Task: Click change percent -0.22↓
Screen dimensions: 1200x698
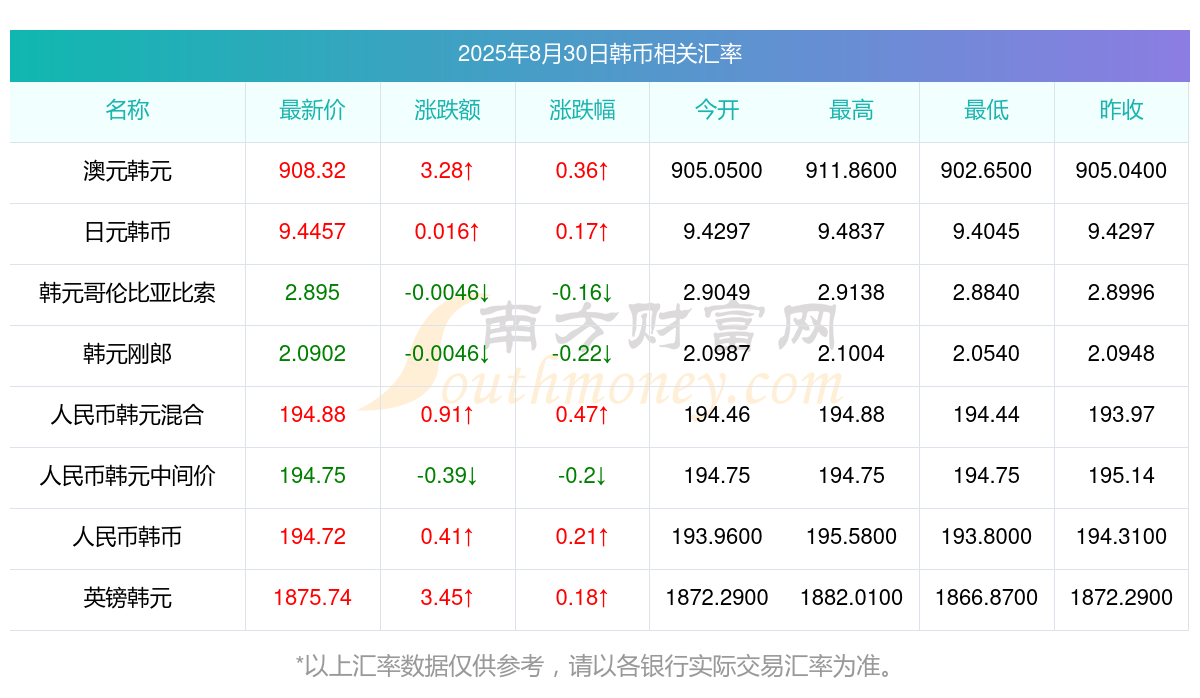Action: pyautogui.click(x=583, y=354)
